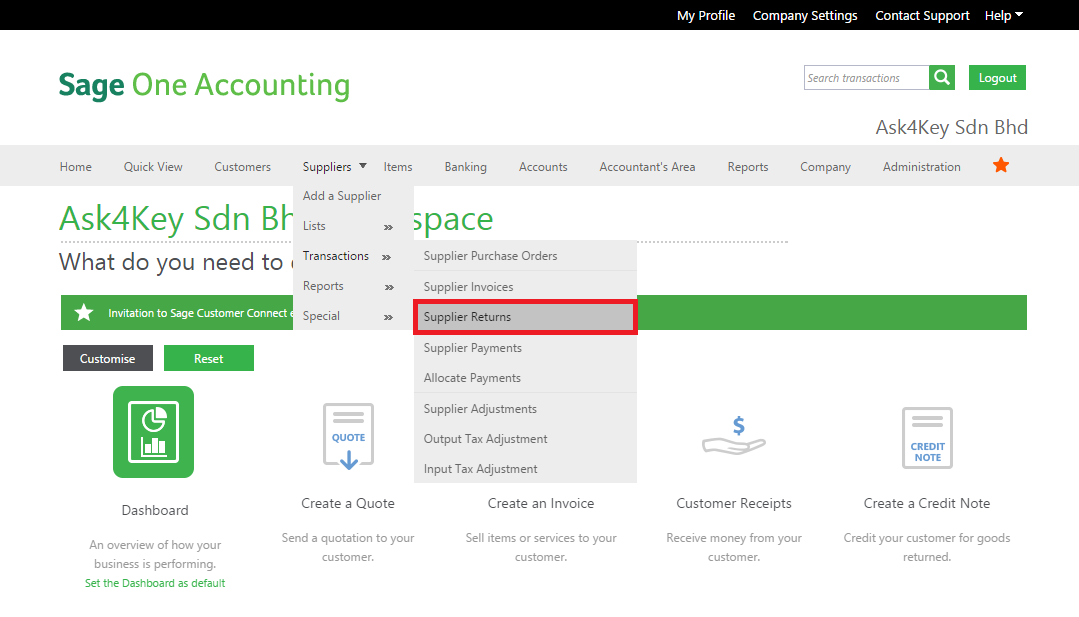
Task: Open Company Settings link
Action: [x=805, y=15]
